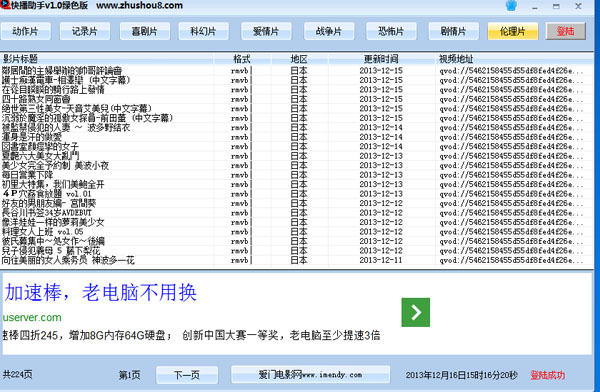Image resolution: width=600 pixels, height=392 pixels.
Task: Open the 爱门电影网 website button
Action: 310,374
